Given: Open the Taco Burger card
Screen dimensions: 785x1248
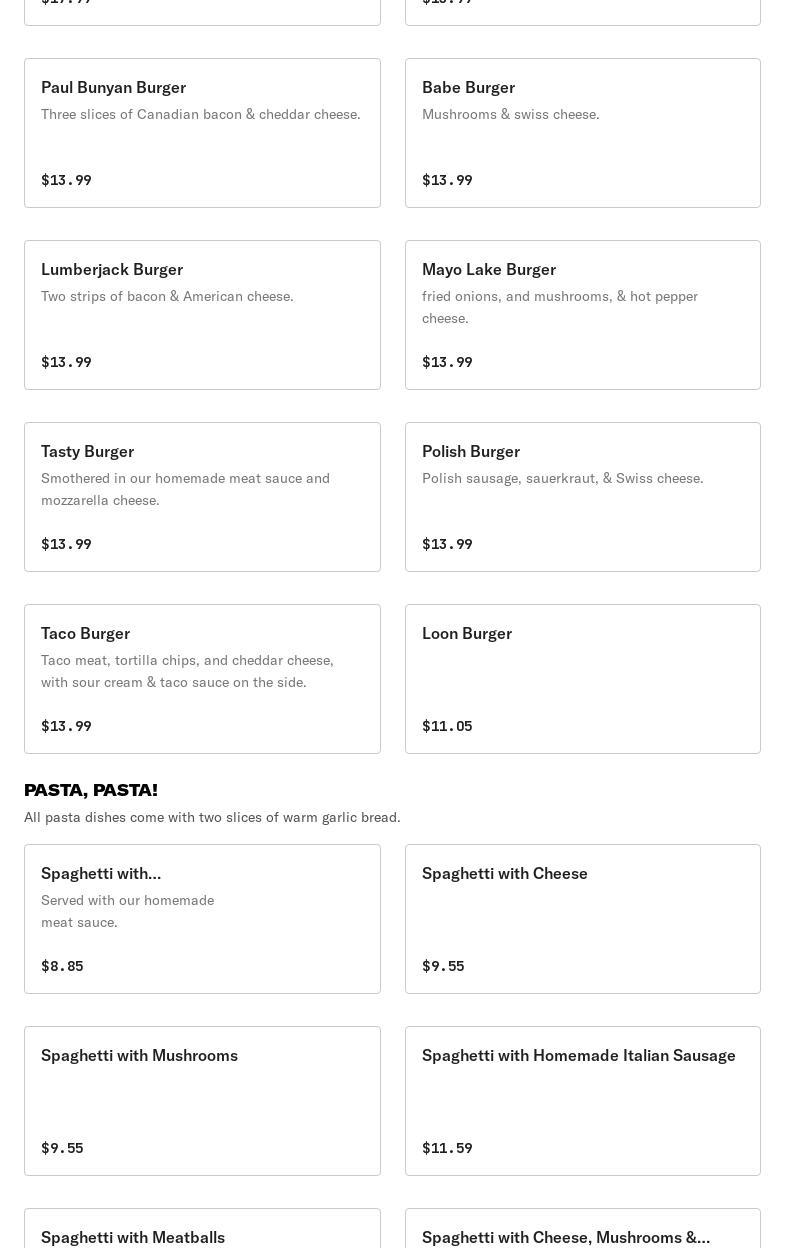Looking at the screenshot, I should point(202,679).
